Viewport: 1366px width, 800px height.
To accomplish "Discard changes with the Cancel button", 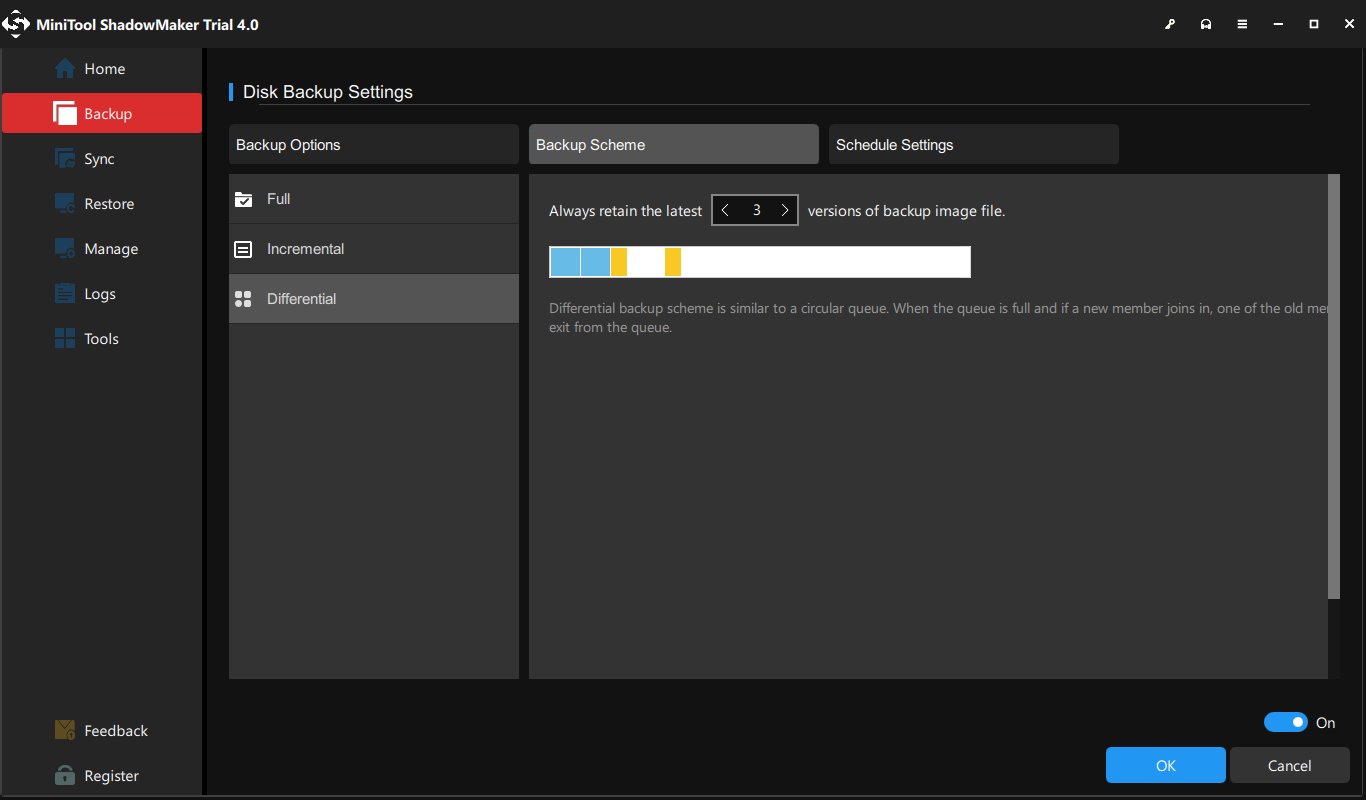I will tap(1290, 765).
